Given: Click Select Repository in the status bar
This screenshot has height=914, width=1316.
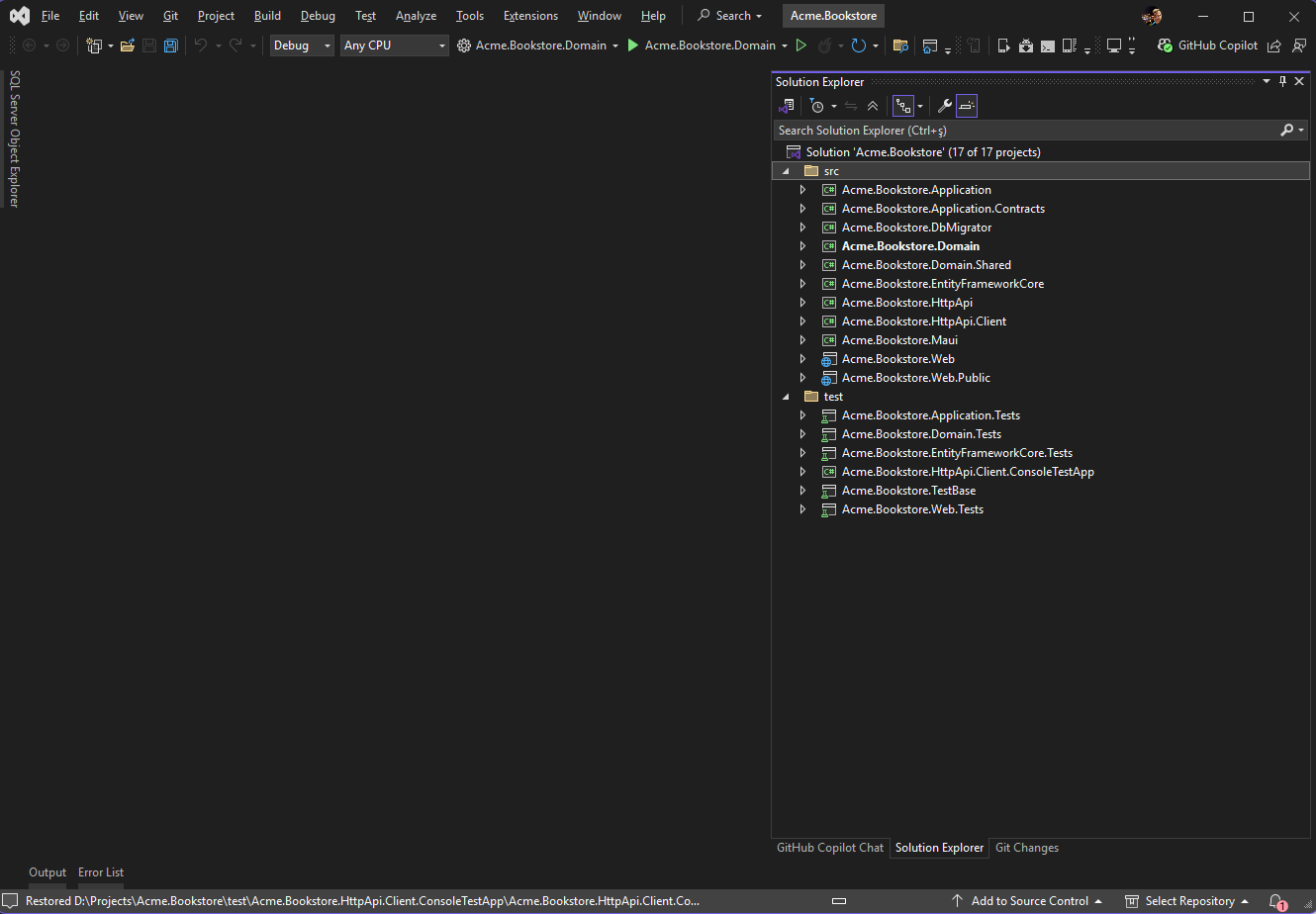Looking at the screenshot, I should [1187, 900].
